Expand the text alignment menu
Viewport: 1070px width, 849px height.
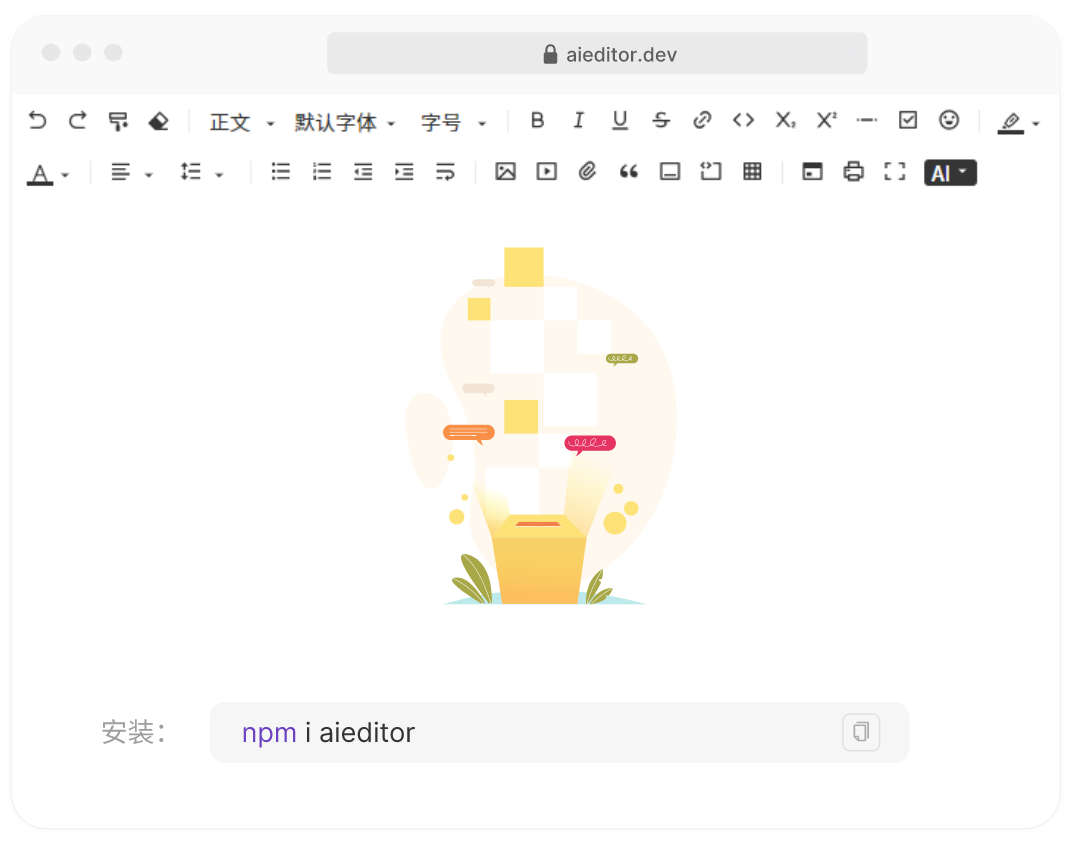pos(131,173)
